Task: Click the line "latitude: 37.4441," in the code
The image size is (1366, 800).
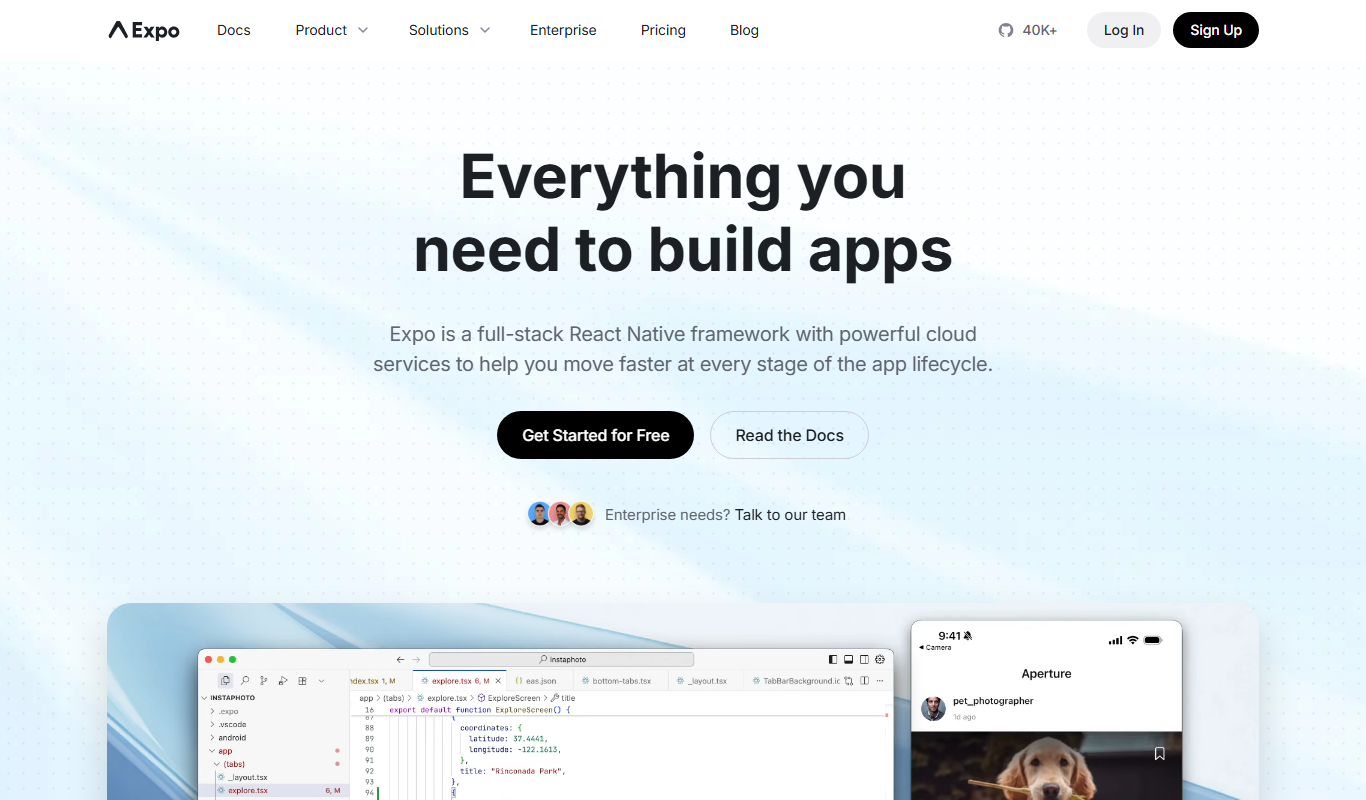Action: (508, 738)
